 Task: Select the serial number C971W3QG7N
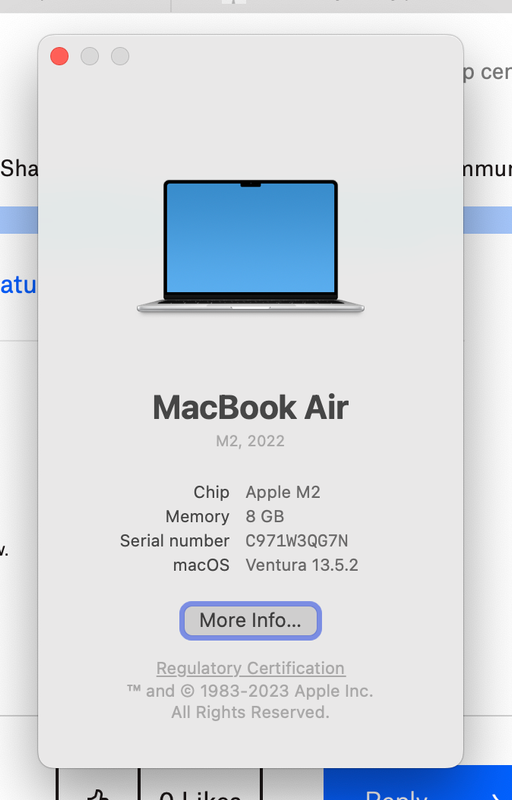(297, 541)
